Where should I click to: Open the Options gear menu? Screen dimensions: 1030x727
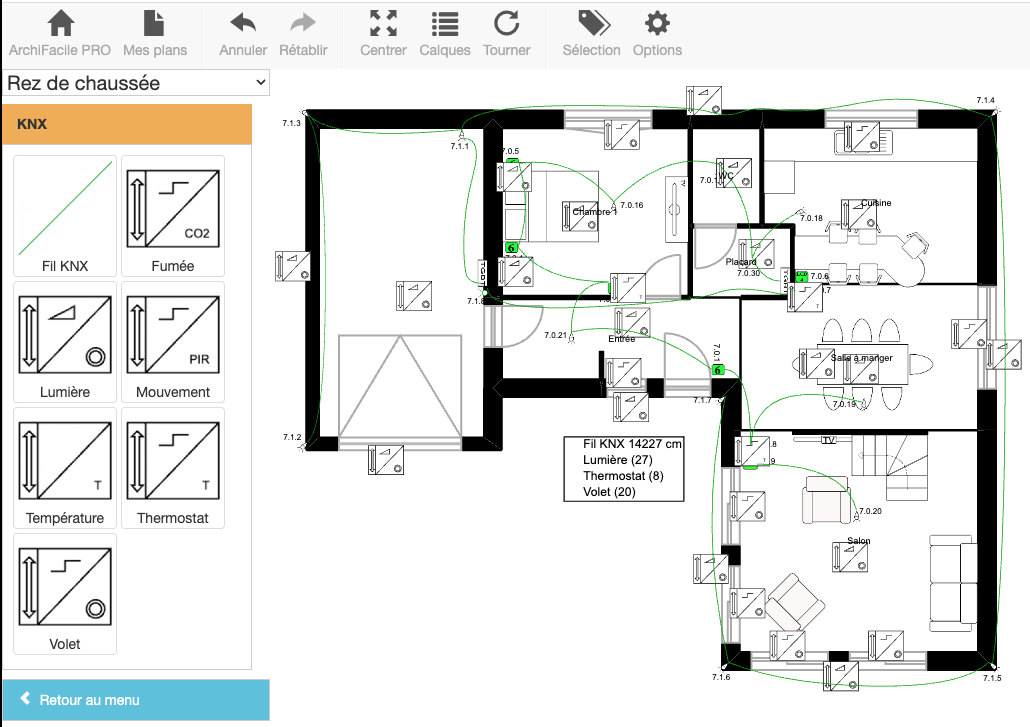(657, 34)
